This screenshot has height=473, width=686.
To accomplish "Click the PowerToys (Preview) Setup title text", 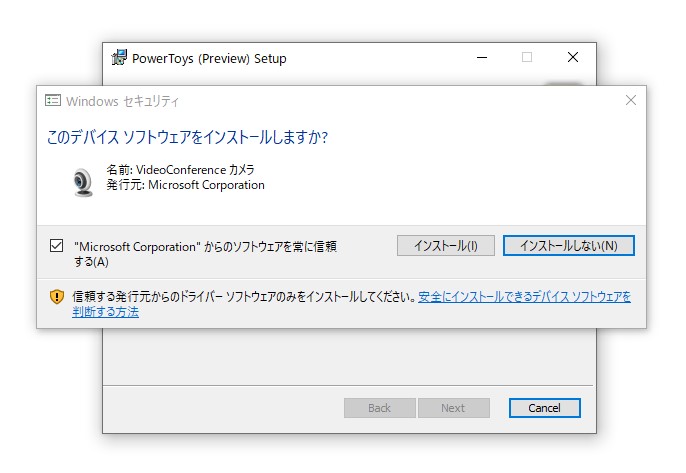I will pyautogui.click(x=209, y=58).
